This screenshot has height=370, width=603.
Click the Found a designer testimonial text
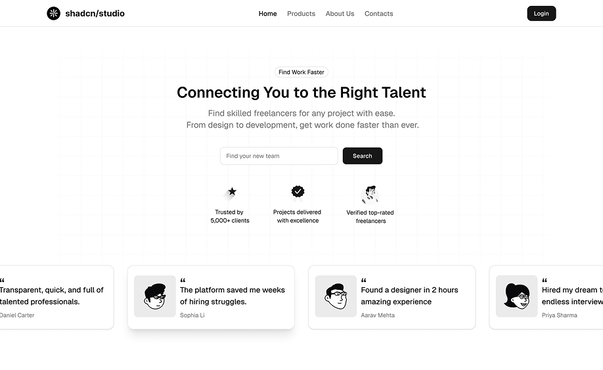click(x=409, y=296)
